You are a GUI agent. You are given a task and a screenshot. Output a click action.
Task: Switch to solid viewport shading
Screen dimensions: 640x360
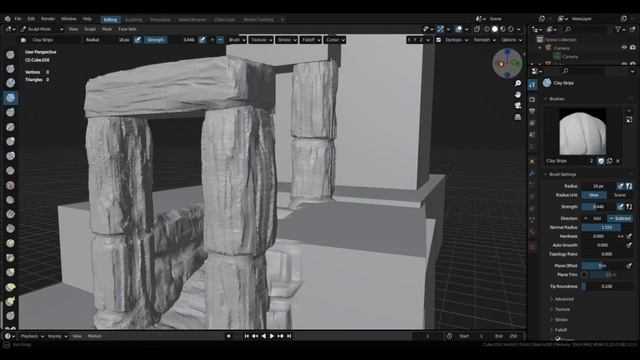pyautogui.click(x=495, y=29)
